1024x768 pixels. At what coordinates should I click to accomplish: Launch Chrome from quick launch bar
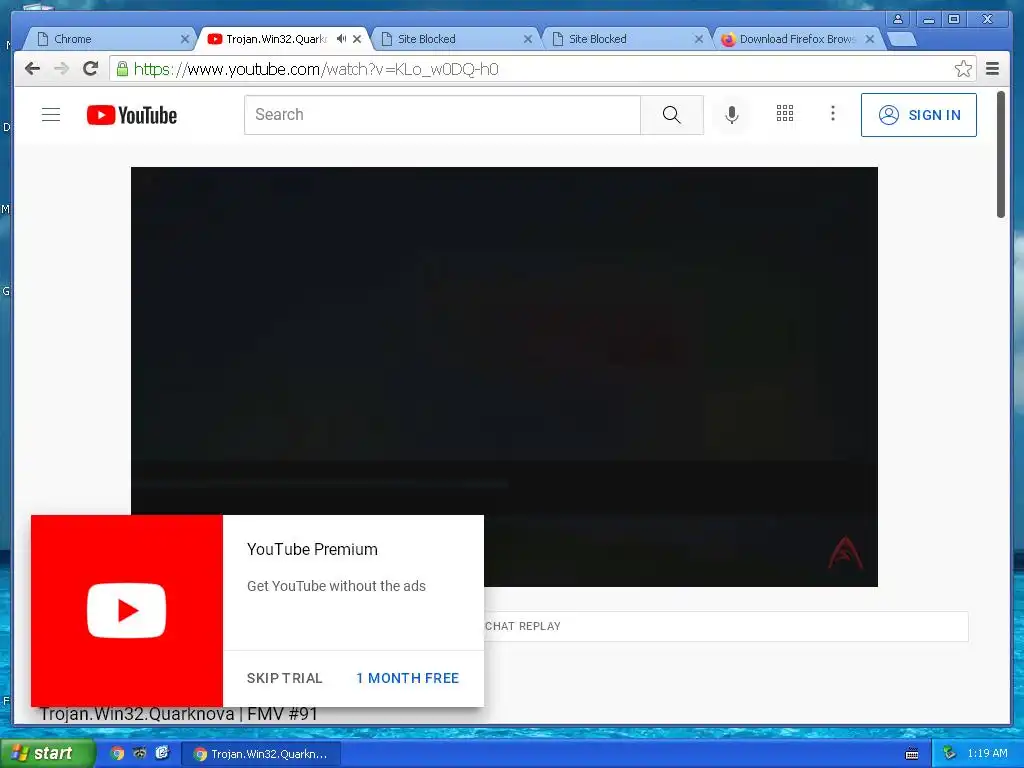pyautogui.click(x=117, y=754)
